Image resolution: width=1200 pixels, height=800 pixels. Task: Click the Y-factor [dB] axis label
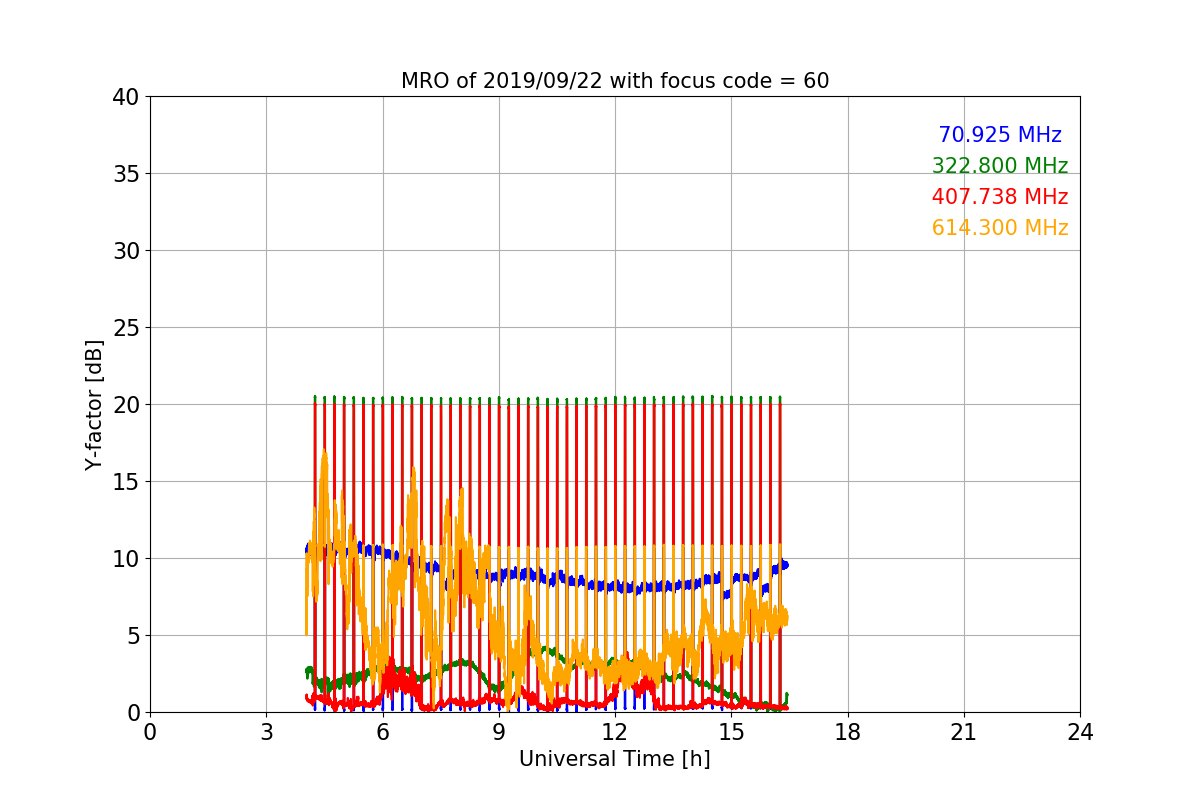pos(94,405)
